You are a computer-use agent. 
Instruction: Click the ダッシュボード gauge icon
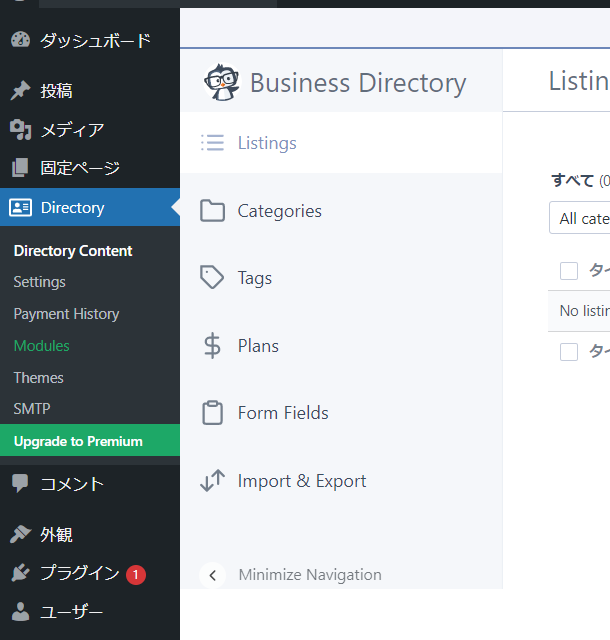[20, 41]
